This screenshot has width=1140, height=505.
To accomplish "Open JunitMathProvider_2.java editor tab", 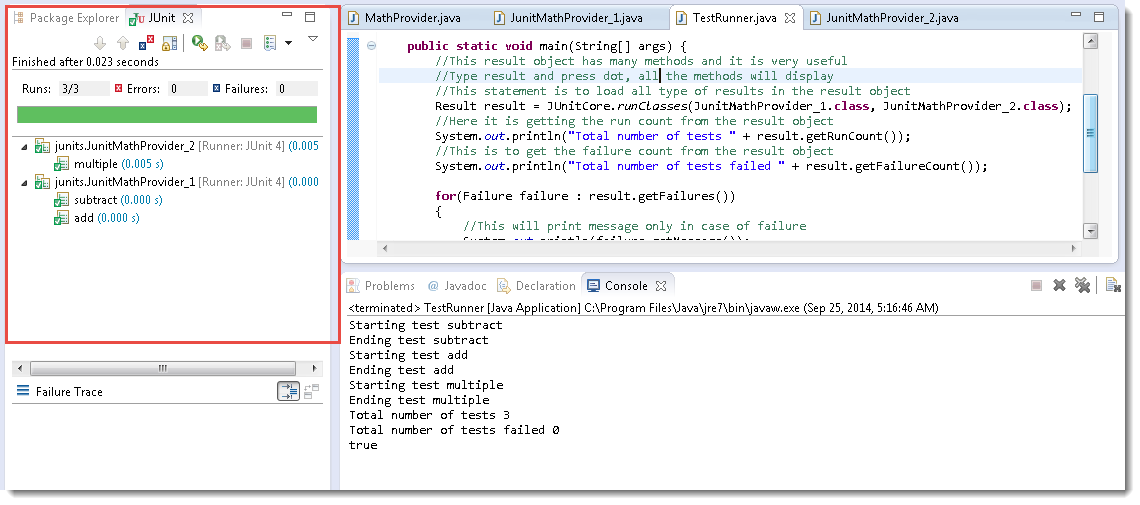I will click(x=884, y=17).
